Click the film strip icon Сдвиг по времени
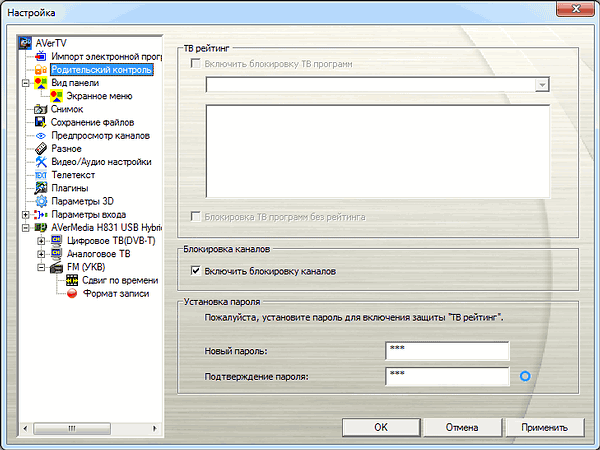Screen dimensions: 600x450 tap(72, 280)
